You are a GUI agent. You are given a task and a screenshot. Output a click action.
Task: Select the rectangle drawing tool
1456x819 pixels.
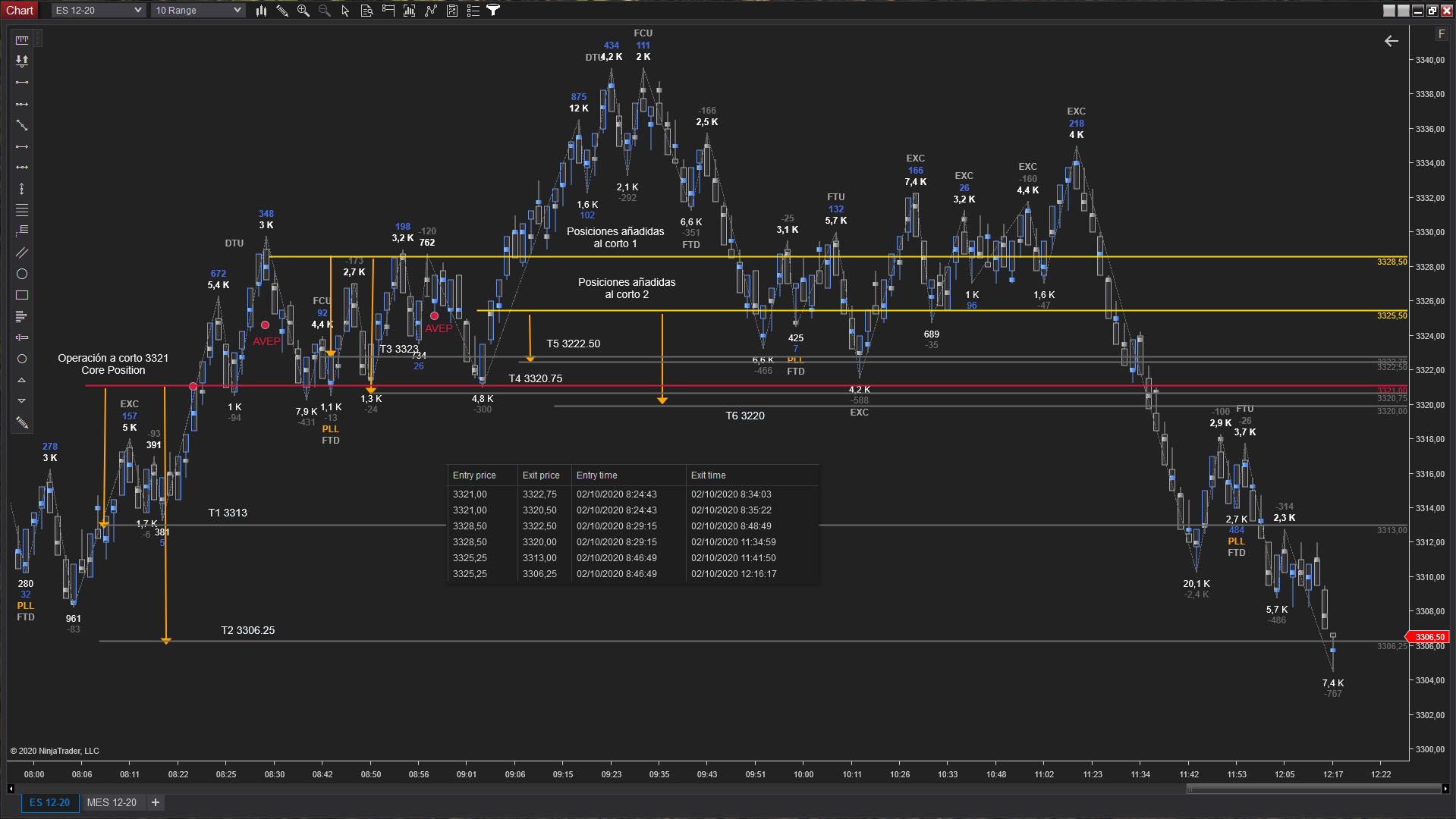(x=22, y=295)
